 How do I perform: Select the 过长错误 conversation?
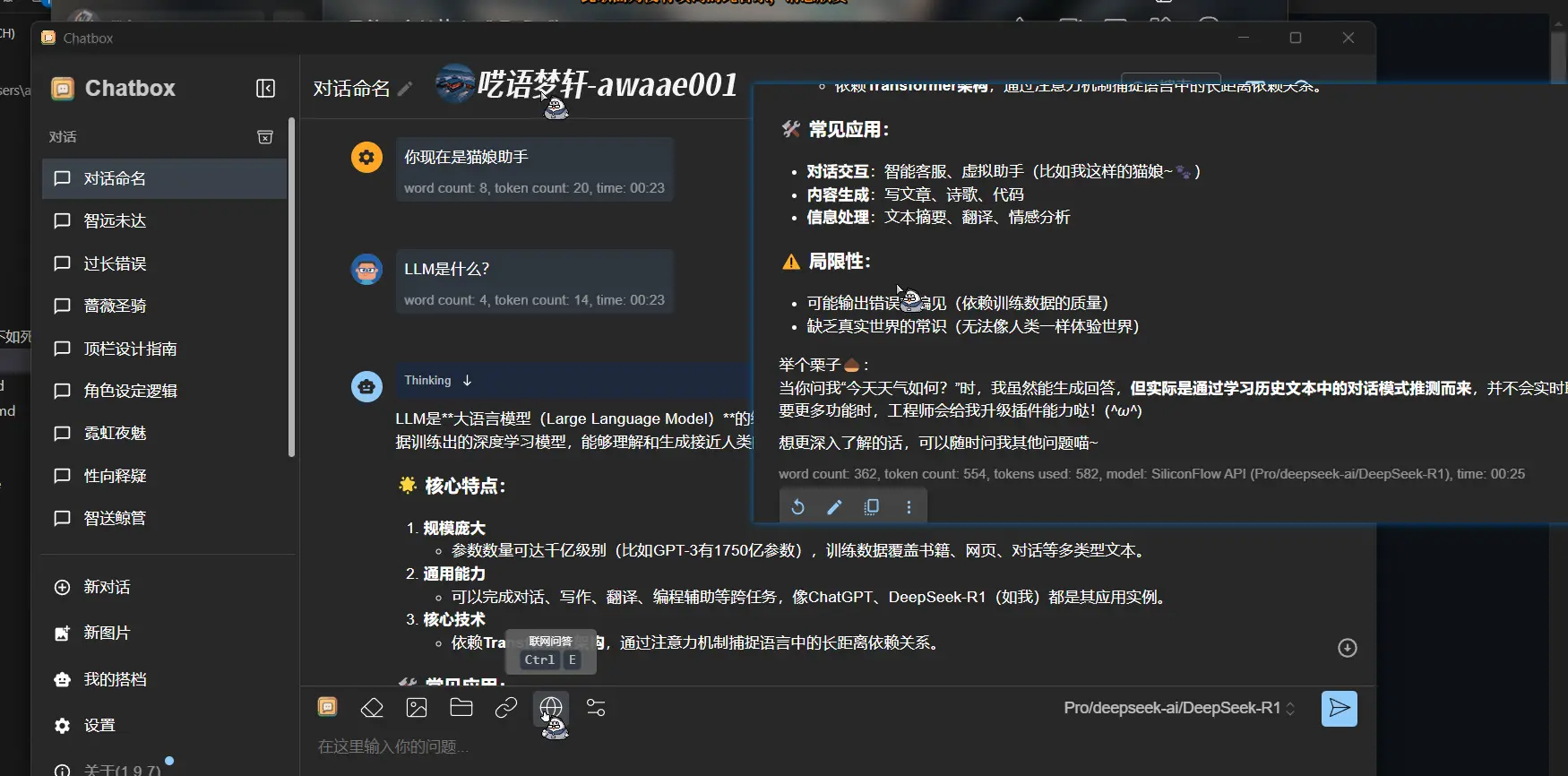(x=164, y=263)
